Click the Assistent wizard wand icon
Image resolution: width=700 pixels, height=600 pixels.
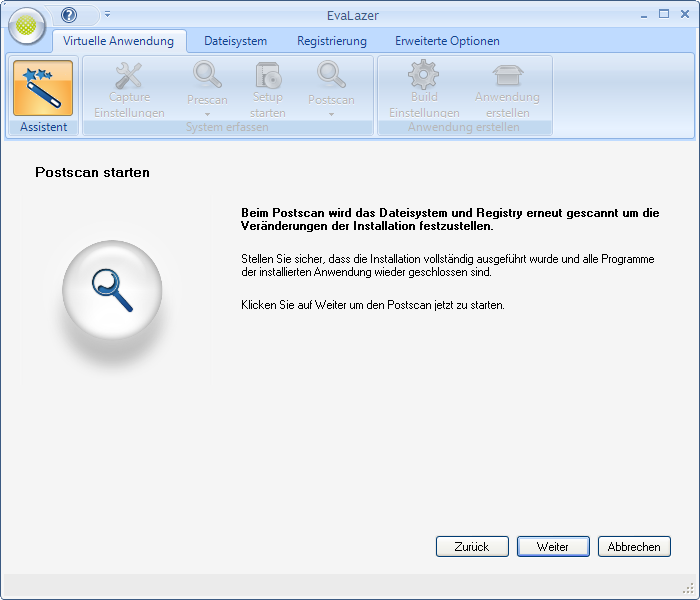coord(43,87)
